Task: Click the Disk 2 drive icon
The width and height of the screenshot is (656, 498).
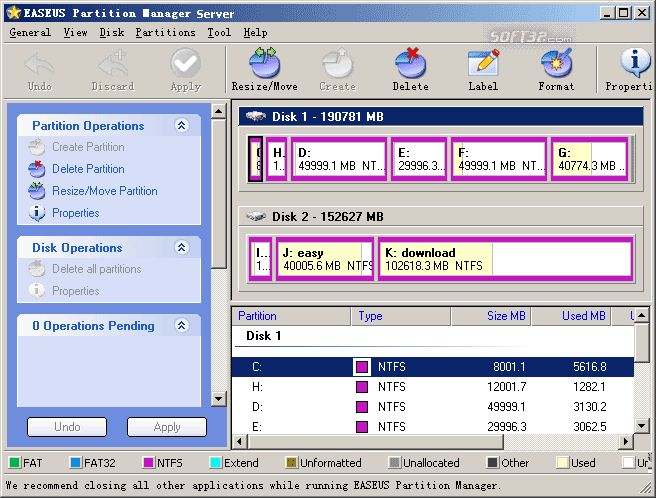Action: pos(256,216)
